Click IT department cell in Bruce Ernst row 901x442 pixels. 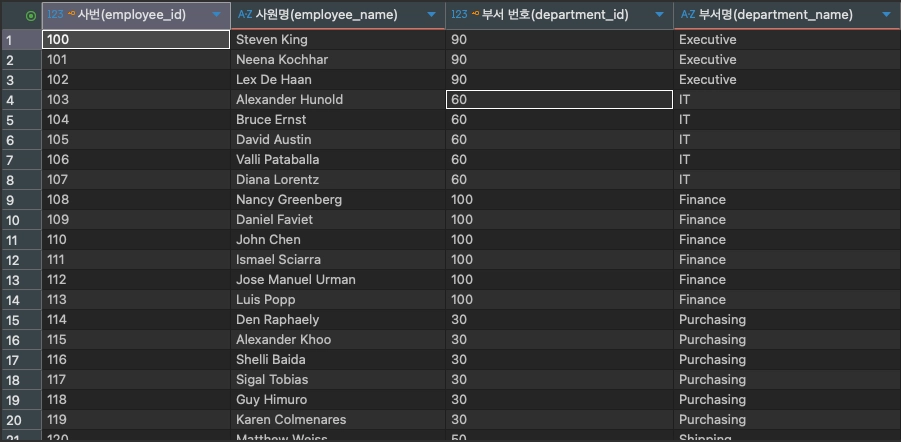point(787,120)
